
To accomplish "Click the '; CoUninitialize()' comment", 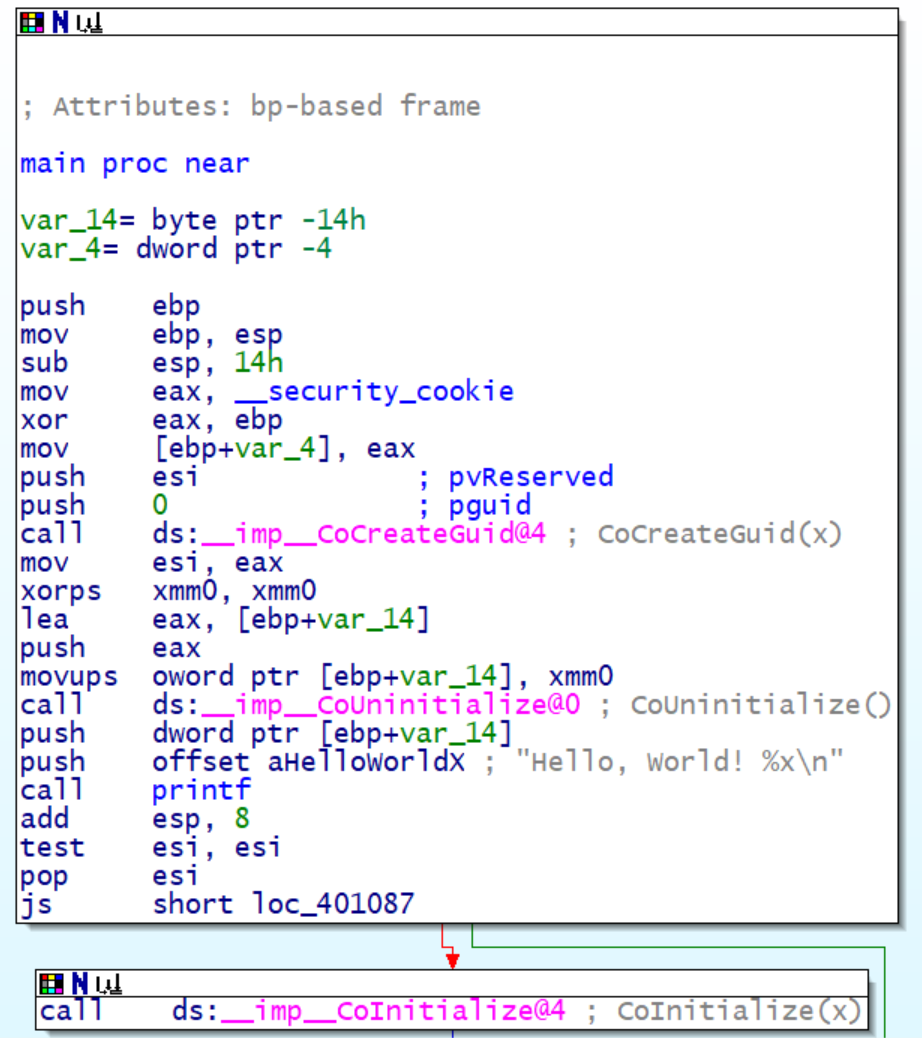I will pyautogui.click(x=746, y=705).
